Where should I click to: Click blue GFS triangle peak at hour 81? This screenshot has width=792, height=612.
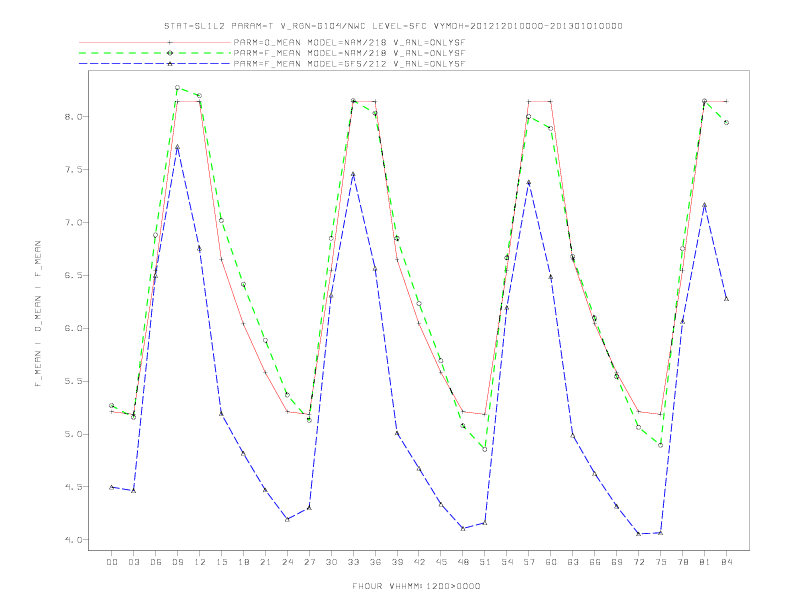[705, 205]
